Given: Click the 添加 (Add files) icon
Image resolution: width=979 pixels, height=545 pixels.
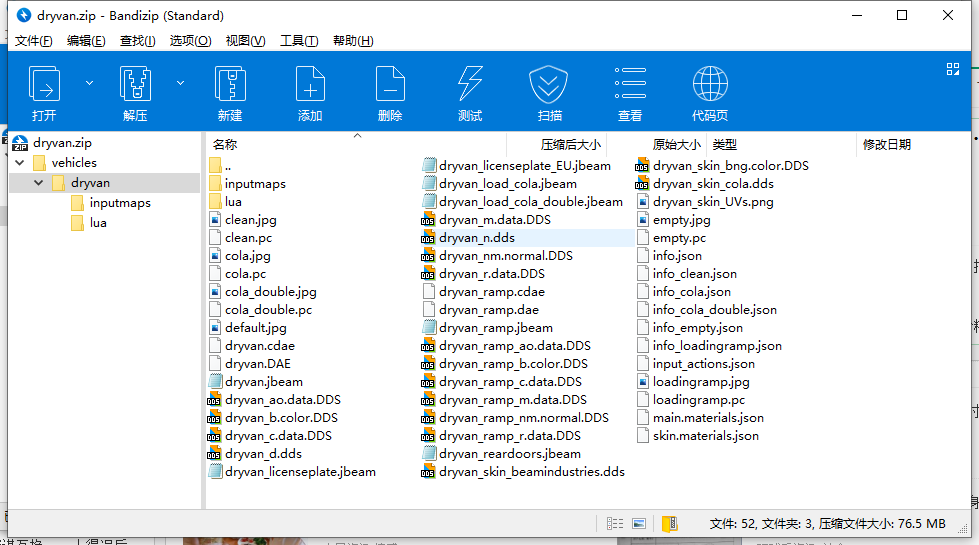Looking at the screenshot, I should (x=310, y=84).
